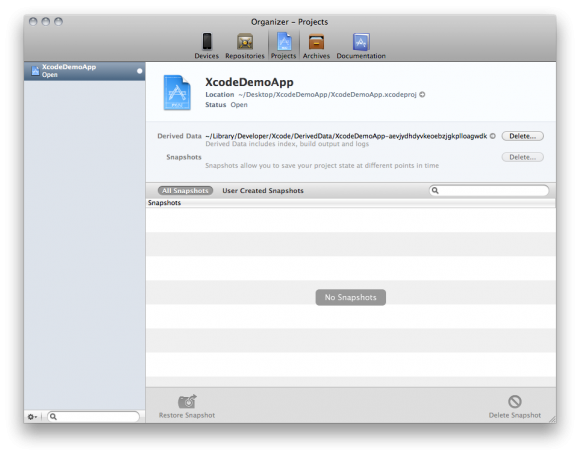580x456 pixels.
Task: Focus the snapshots search field
Action: [x=489, y=190]
